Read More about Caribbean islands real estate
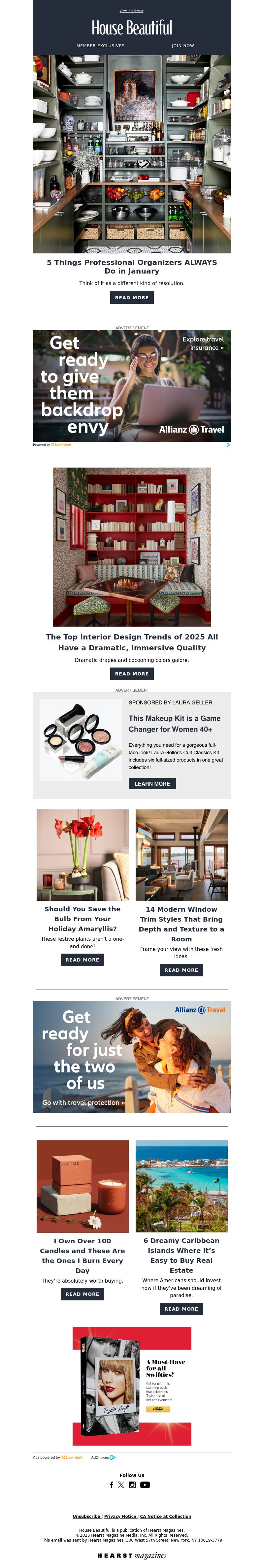Image resolution: width=264 pixels, height=1568 pixels. tap(181, 1309)
